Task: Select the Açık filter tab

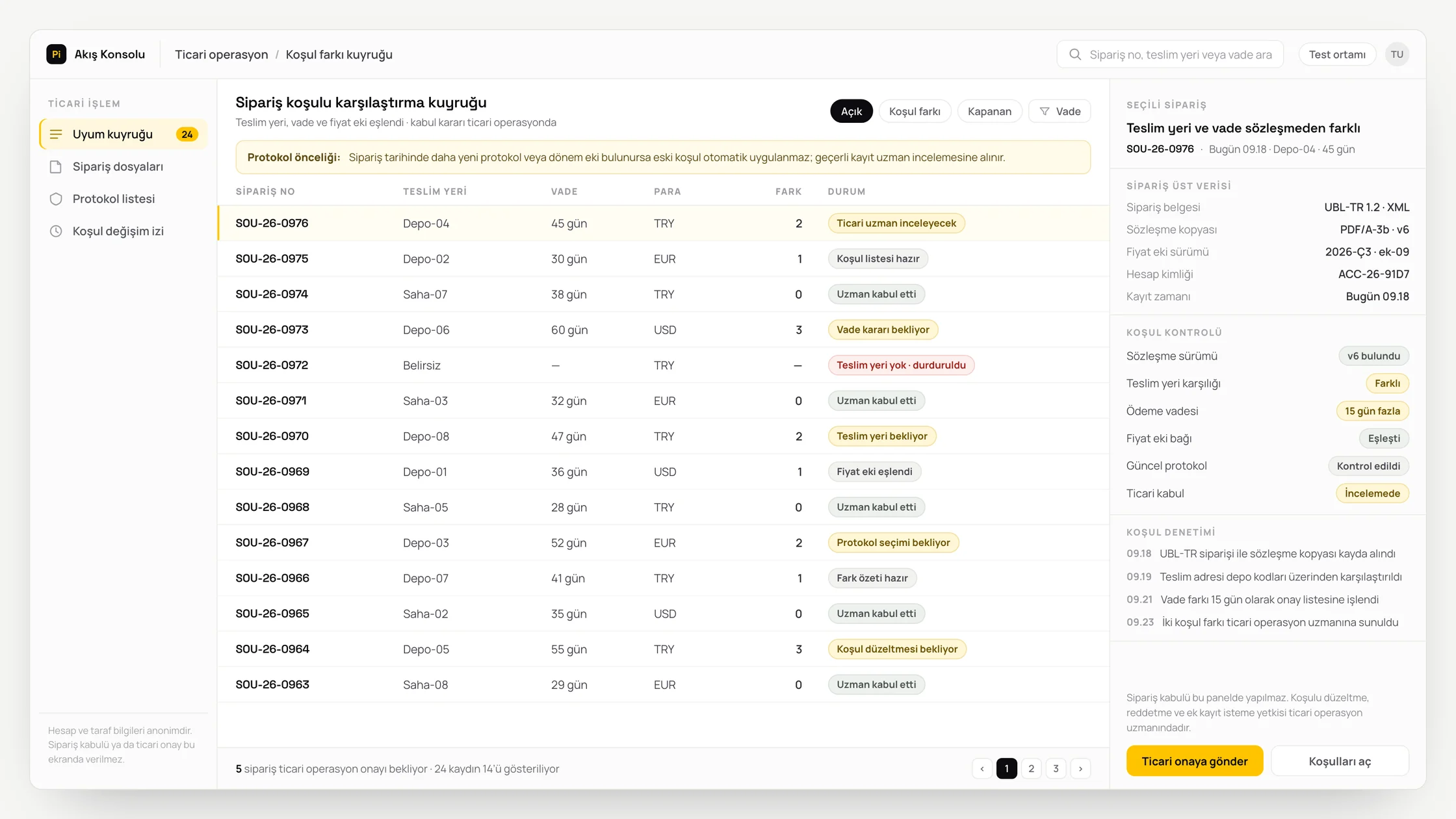Action: click(851, 111)
